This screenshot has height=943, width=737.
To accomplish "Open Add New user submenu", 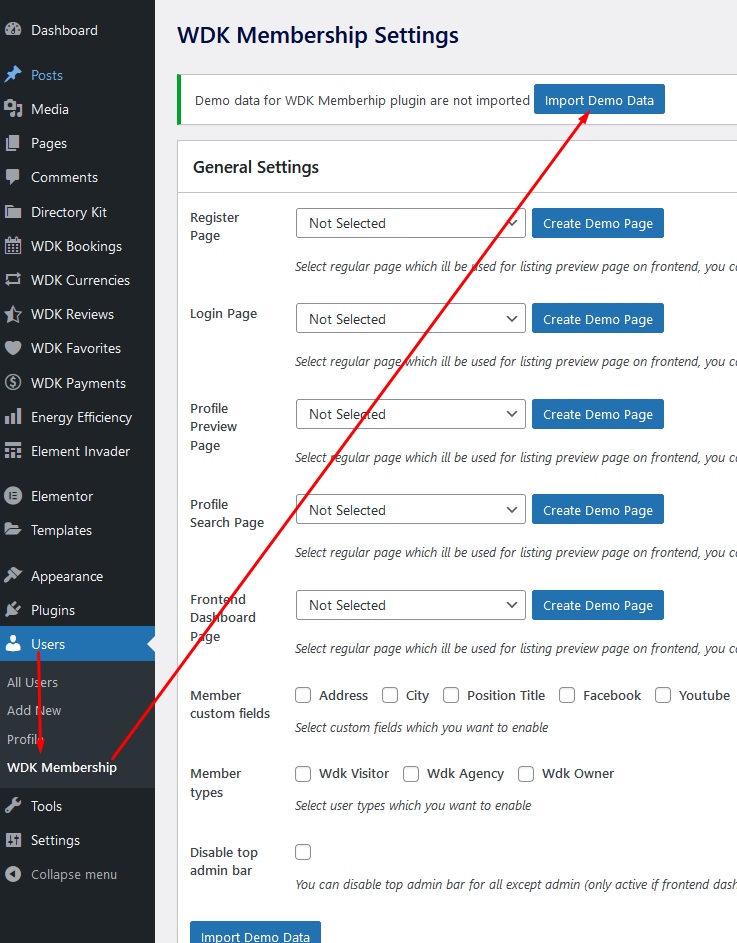I will (34, 710).
